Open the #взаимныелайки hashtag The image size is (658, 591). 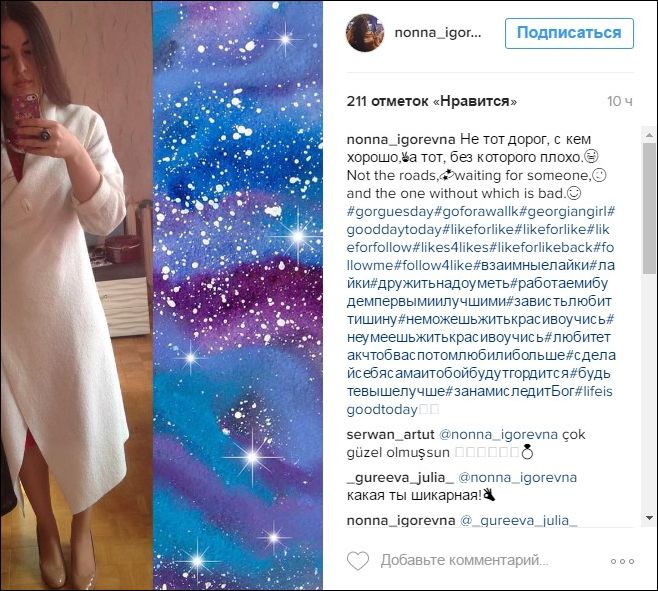coord(531,265)
